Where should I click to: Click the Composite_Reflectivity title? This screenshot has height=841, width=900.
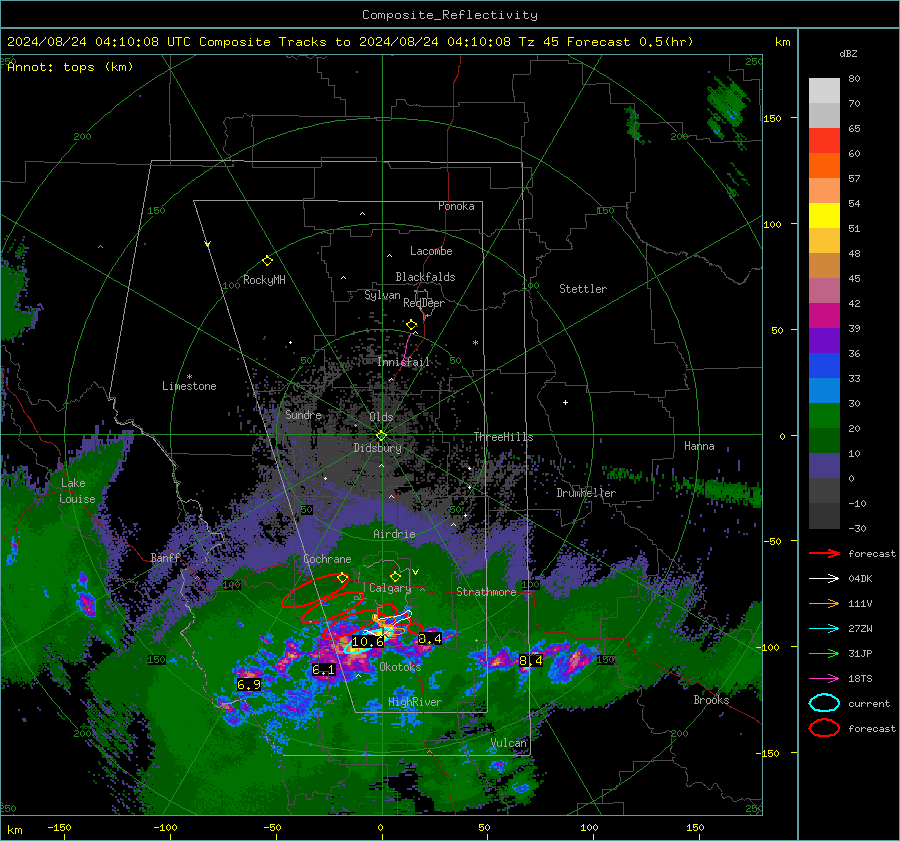[x=449, y=15]
